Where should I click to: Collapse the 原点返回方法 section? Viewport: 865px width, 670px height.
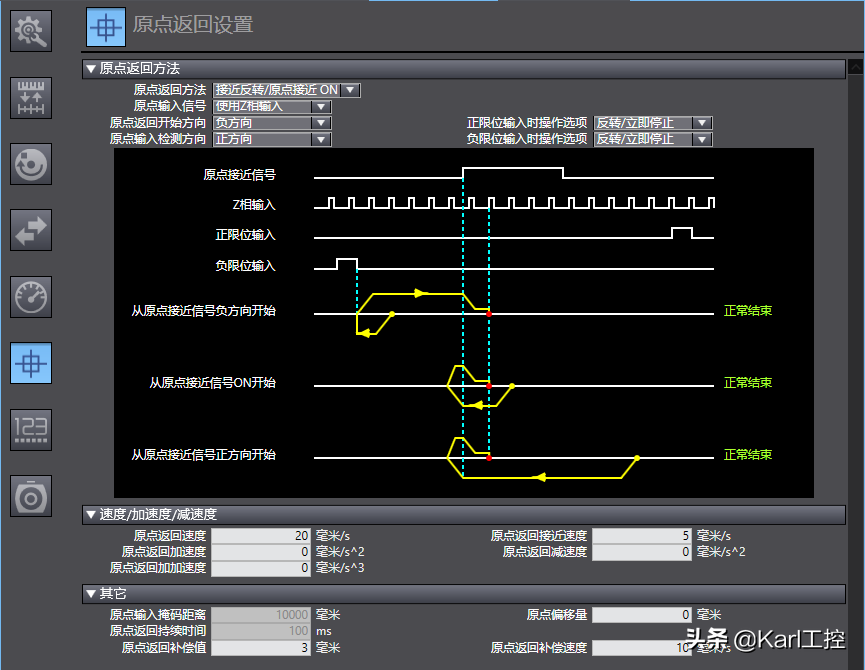click(91, 69)
